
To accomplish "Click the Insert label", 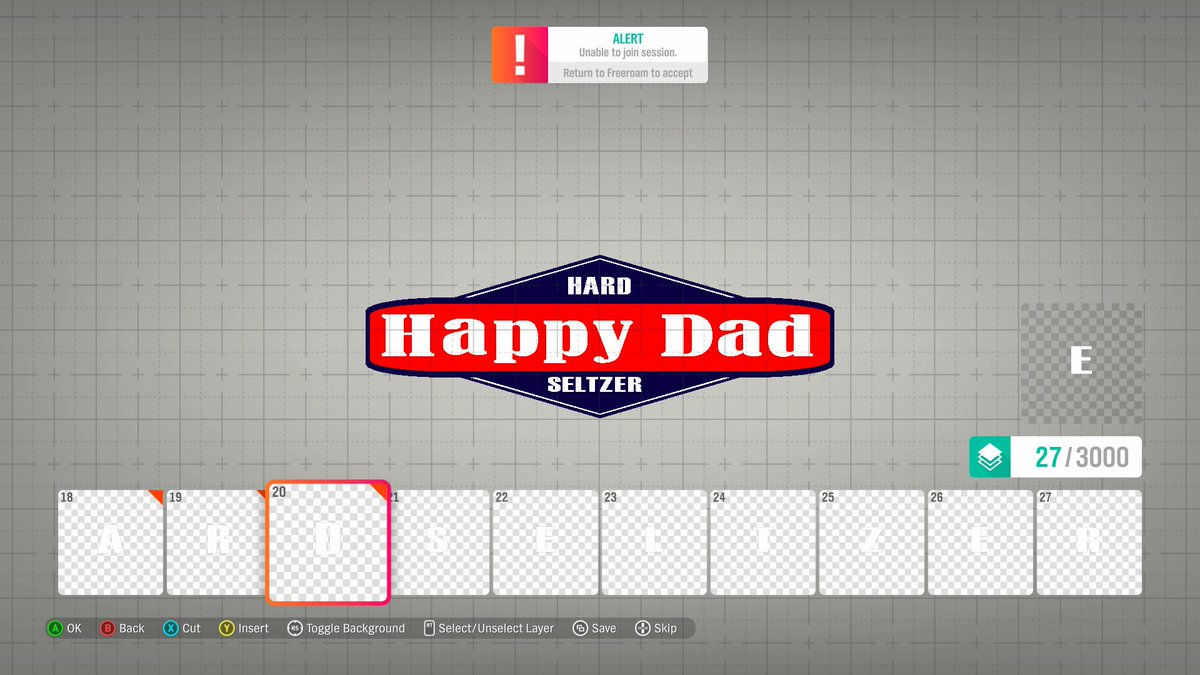I will [253, 629].
